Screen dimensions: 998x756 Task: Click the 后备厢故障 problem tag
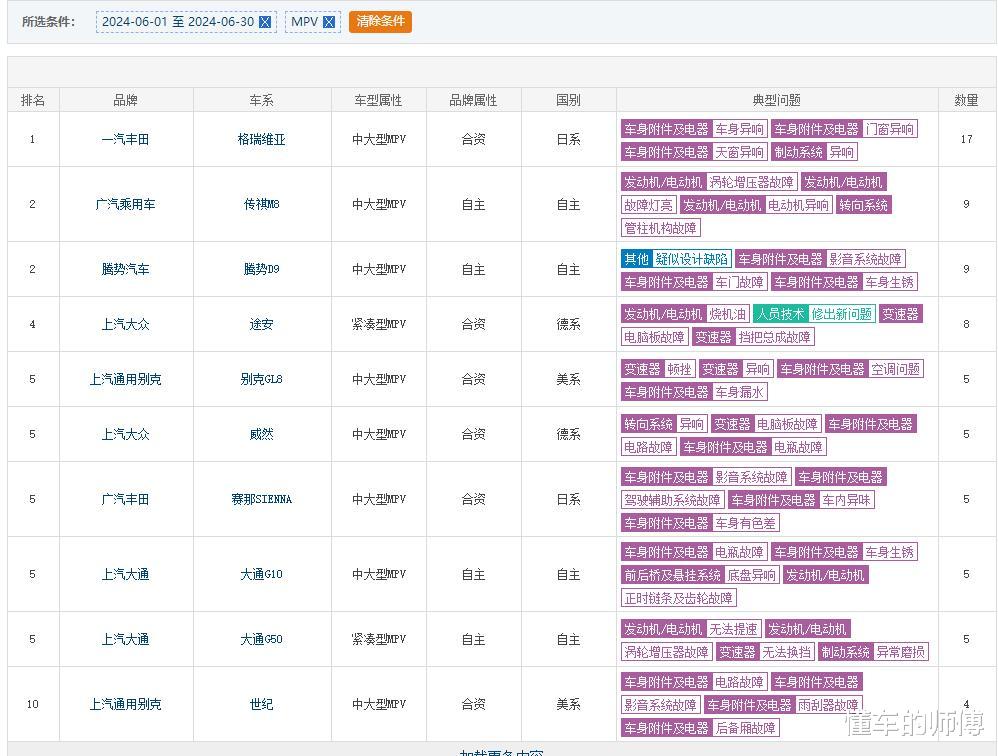(x=745, y=728)
